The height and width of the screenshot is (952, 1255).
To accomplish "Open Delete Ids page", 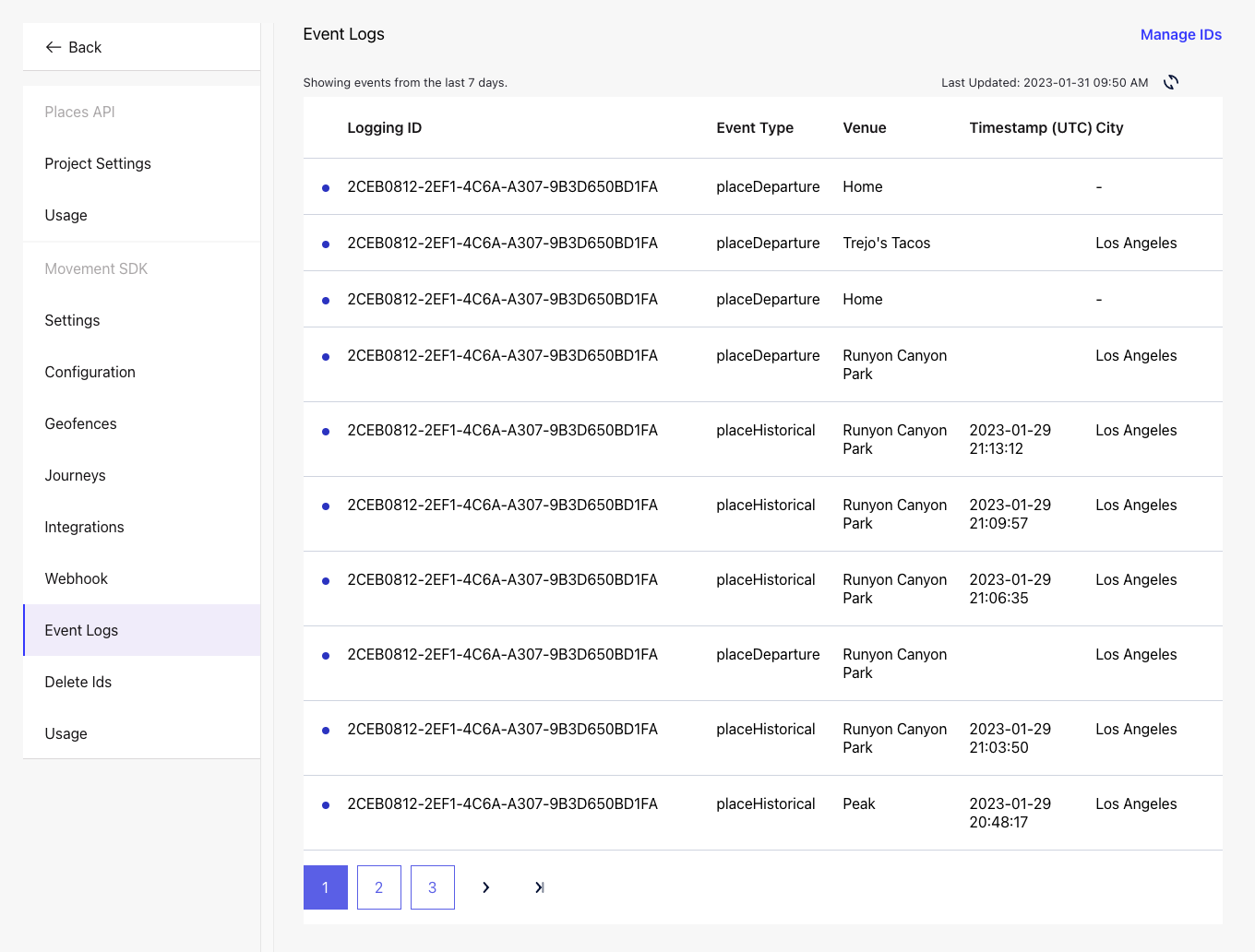I will 78,682.
